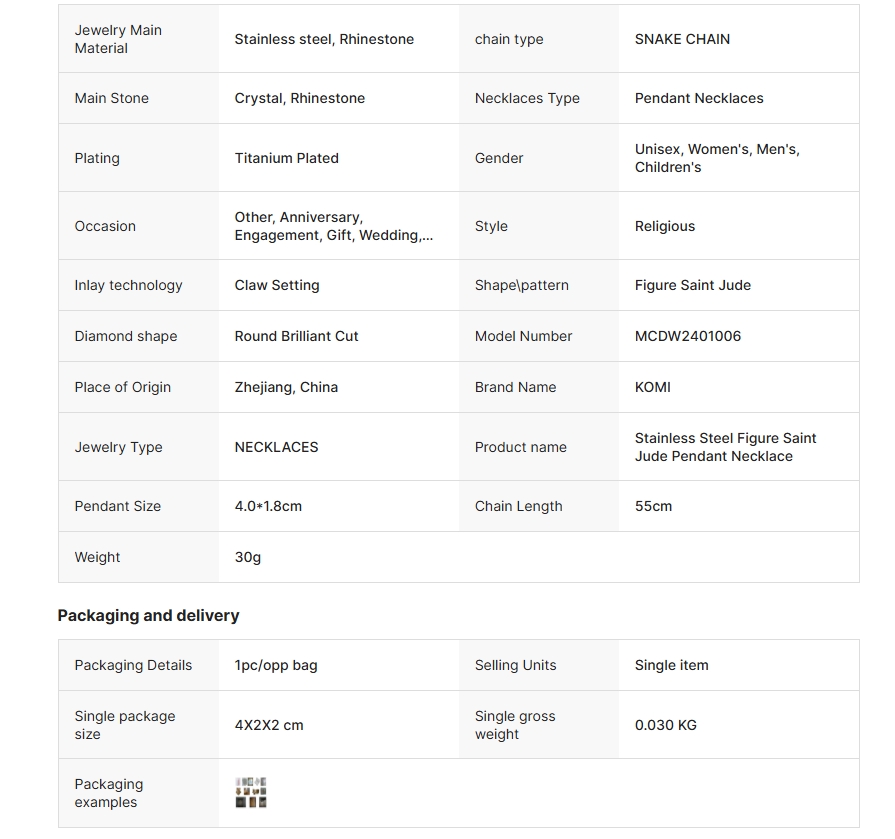Click the Religious style value
The image size is (895, 839).
click(665, 226)
